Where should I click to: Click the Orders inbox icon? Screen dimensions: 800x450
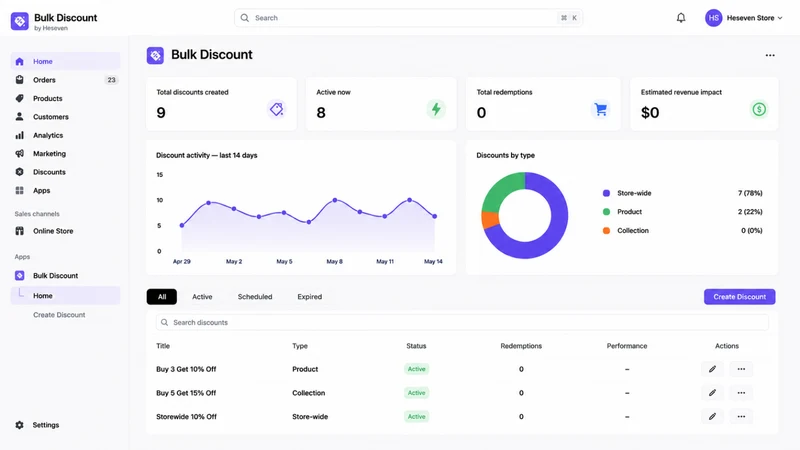pos(19,80)
